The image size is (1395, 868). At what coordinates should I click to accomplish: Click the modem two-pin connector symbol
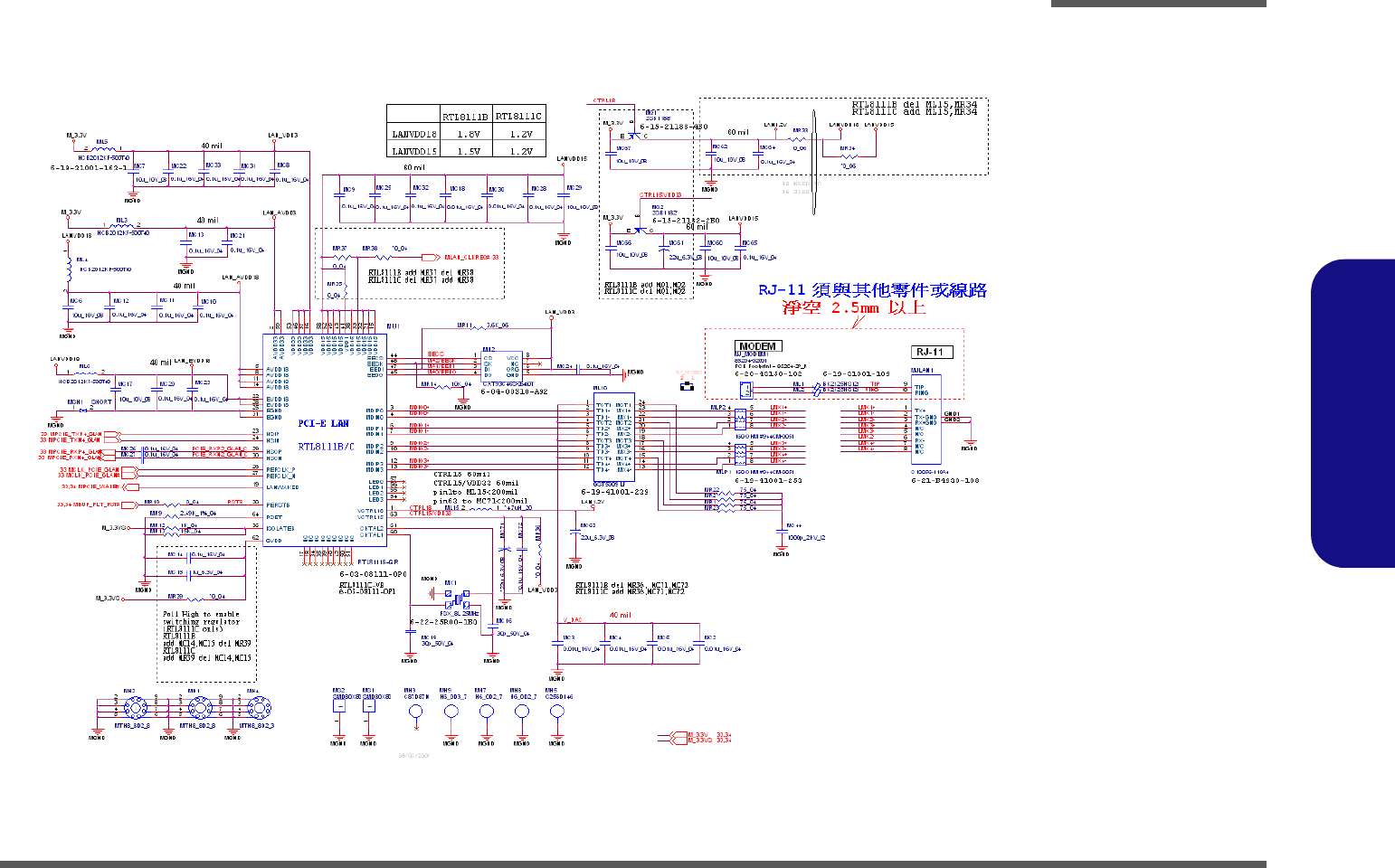(x=746, y=390)
